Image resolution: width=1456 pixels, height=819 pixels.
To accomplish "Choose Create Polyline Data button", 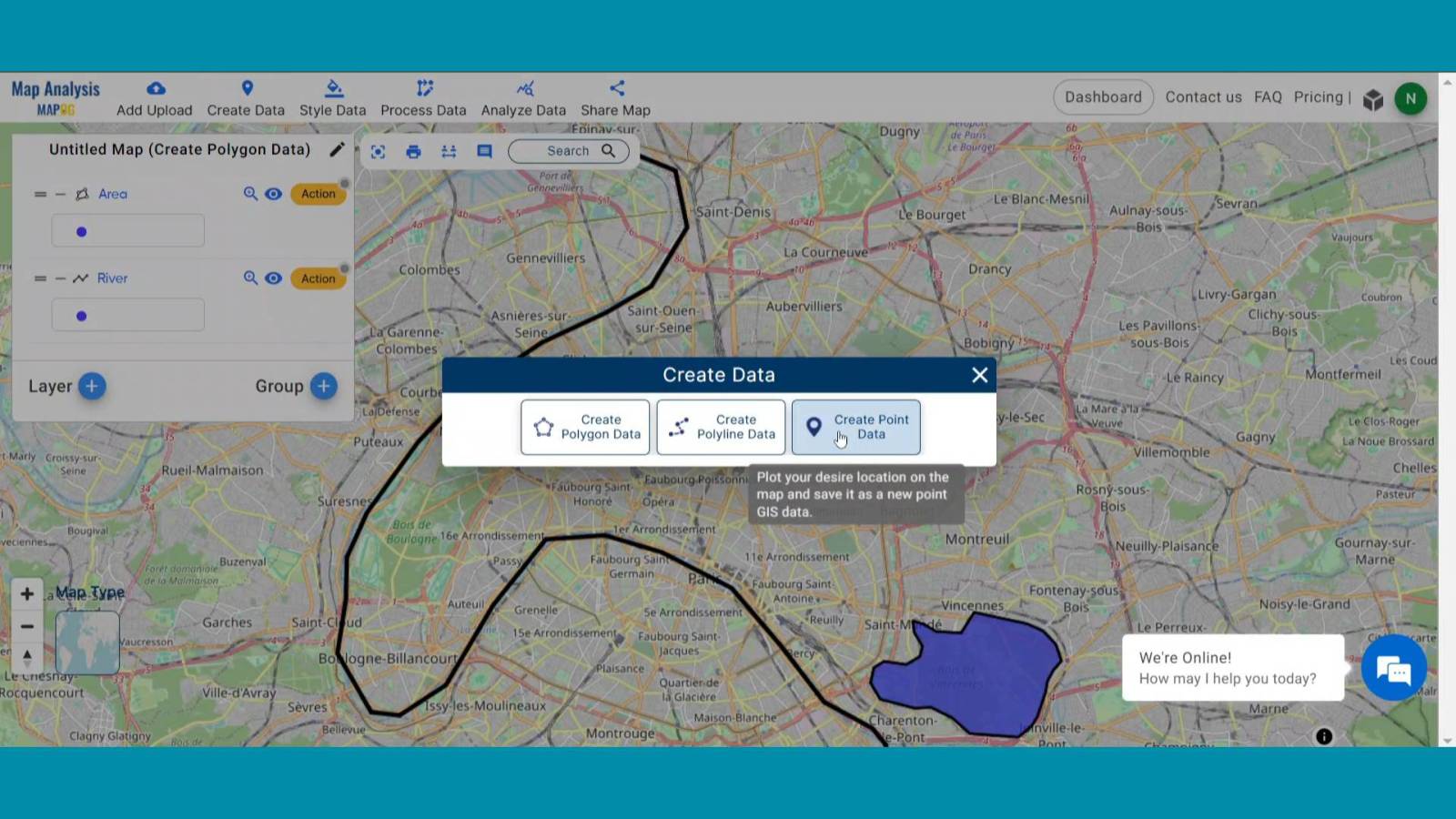I will click(721, 427).
